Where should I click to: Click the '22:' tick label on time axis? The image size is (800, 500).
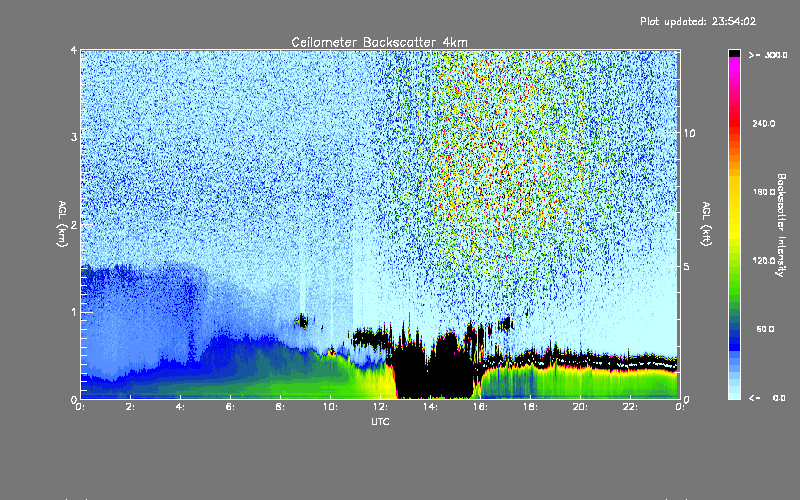(630, 407)
